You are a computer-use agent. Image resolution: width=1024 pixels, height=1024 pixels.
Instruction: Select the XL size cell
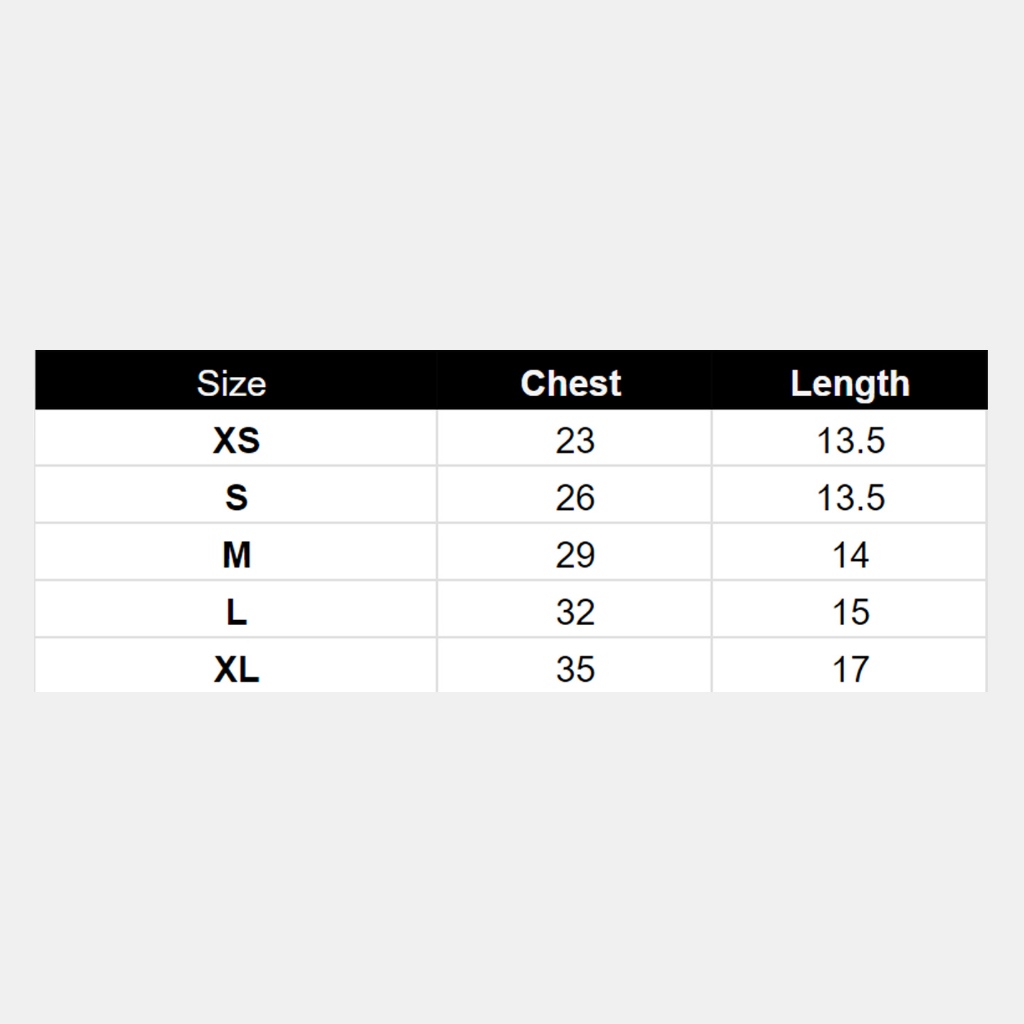coord(236,666)
